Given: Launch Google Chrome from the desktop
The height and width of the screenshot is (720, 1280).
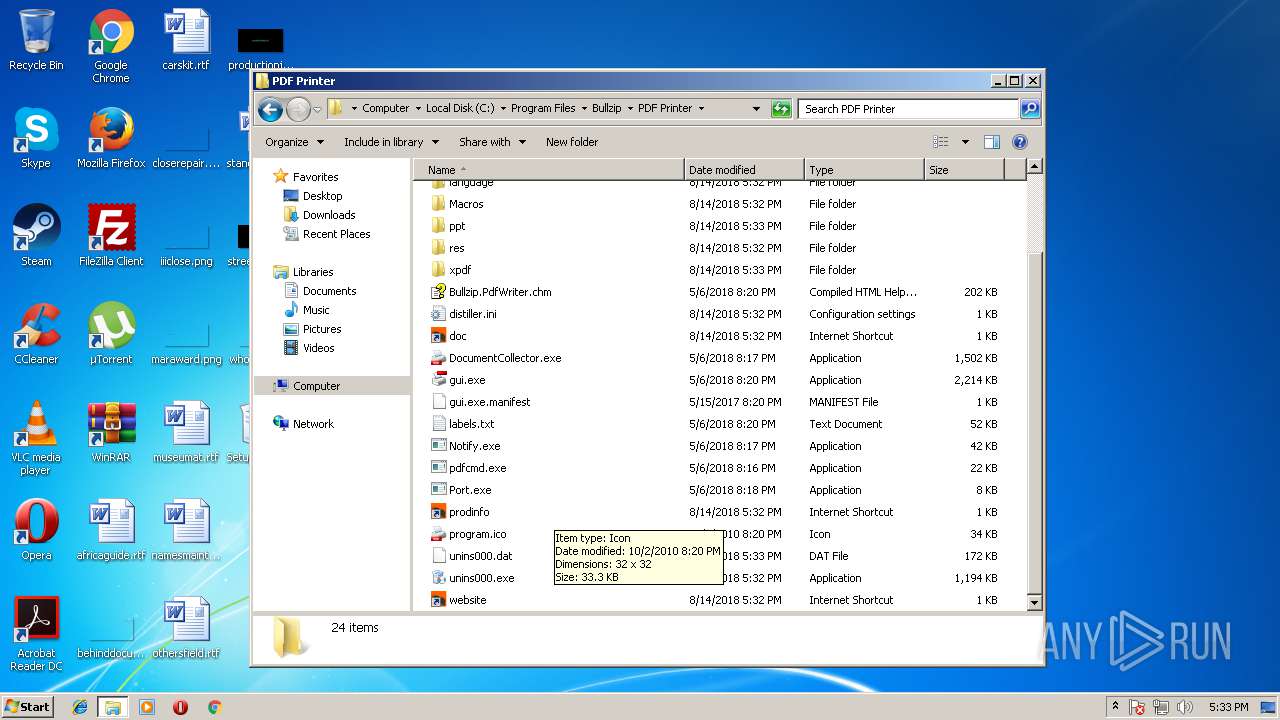Looking at the screenshot, I should 111,46.
